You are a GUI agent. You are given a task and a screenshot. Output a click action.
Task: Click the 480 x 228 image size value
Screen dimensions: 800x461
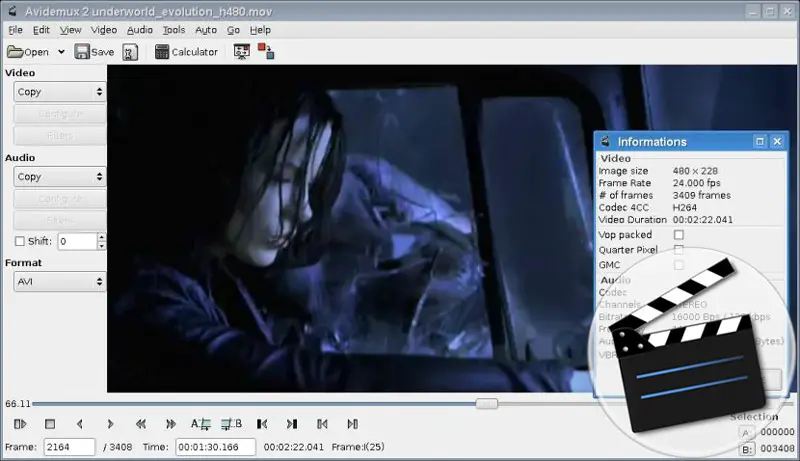[x=695, y=171]
